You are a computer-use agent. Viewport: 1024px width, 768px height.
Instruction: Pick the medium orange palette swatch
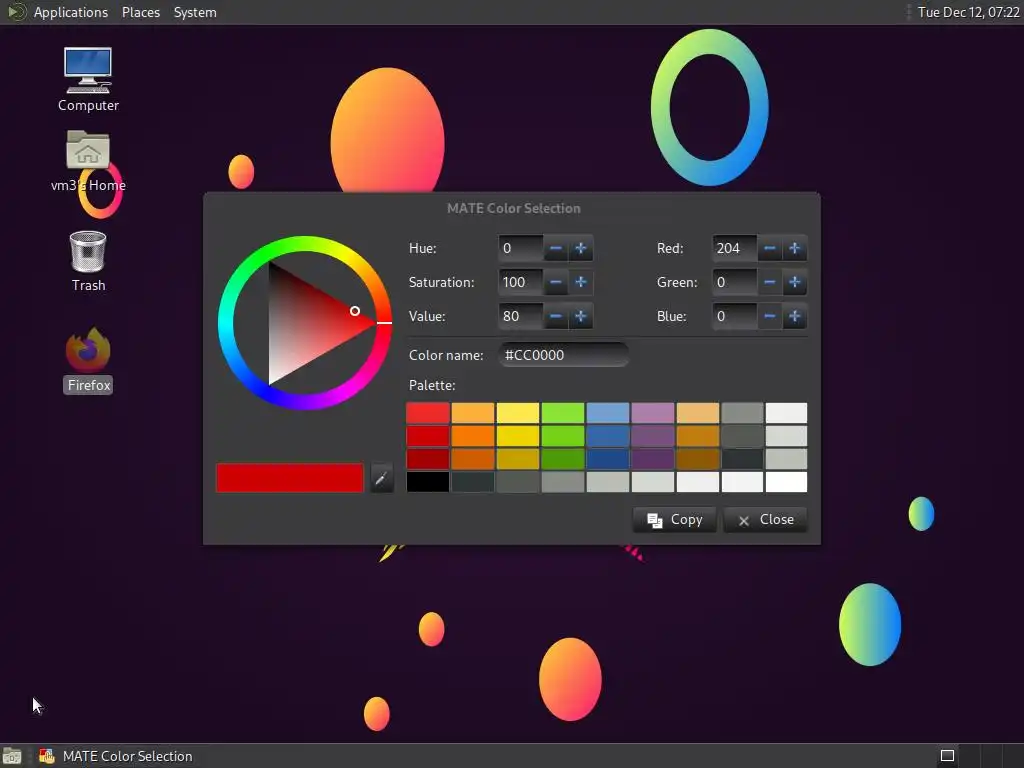pyautogui.click(x=473, y=436)
